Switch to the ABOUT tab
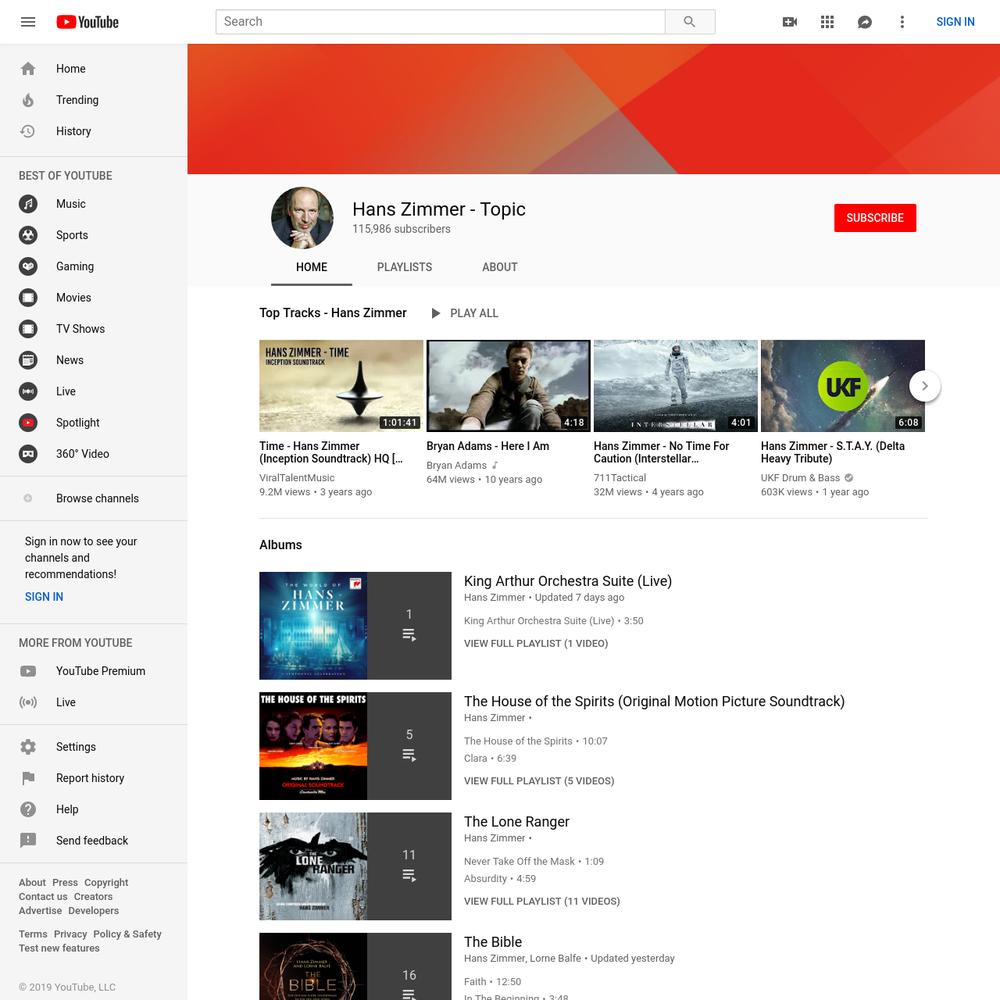Screen dimensions: 1000x1000 pos(499,267)
